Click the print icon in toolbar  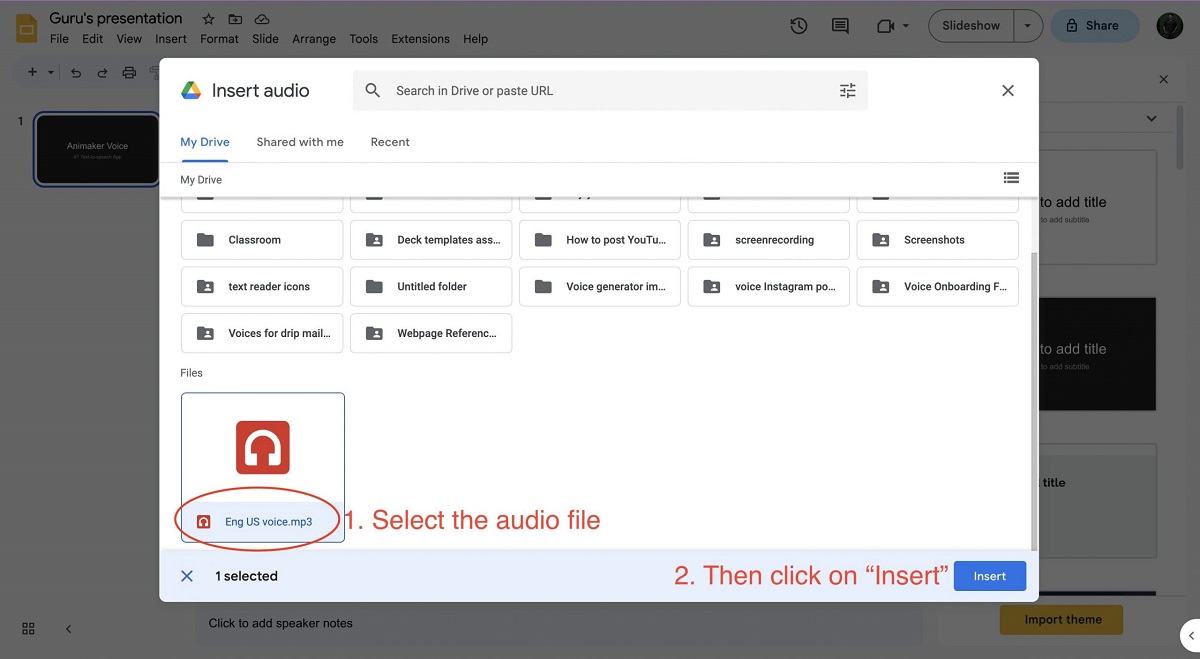coord(129,72)
